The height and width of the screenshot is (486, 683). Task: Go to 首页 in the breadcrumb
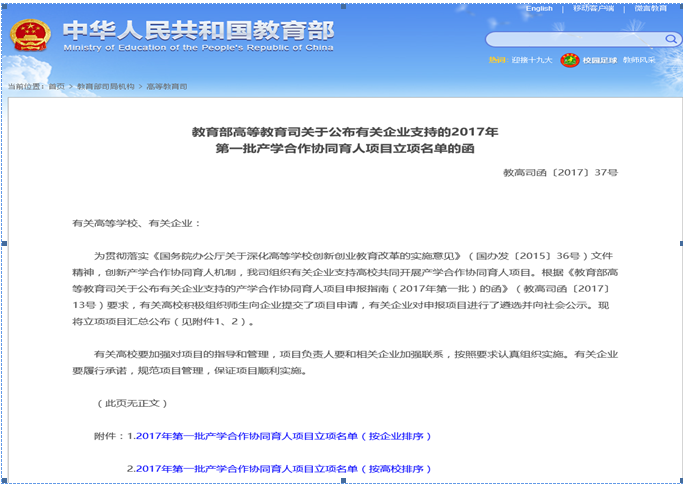tap(57, 87)
